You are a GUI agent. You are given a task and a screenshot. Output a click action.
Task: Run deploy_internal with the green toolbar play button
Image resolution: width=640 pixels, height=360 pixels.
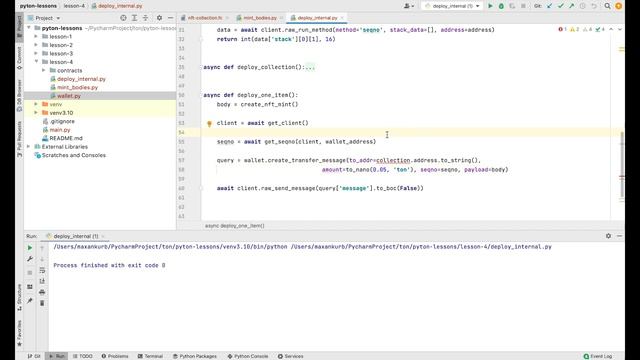tap(490, 6)
